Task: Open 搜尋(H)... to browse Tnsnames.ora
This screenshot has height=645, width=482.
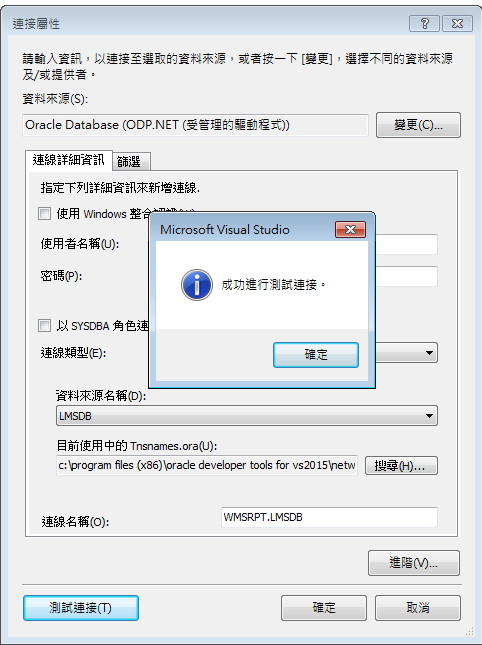Action: click(401, 466)
